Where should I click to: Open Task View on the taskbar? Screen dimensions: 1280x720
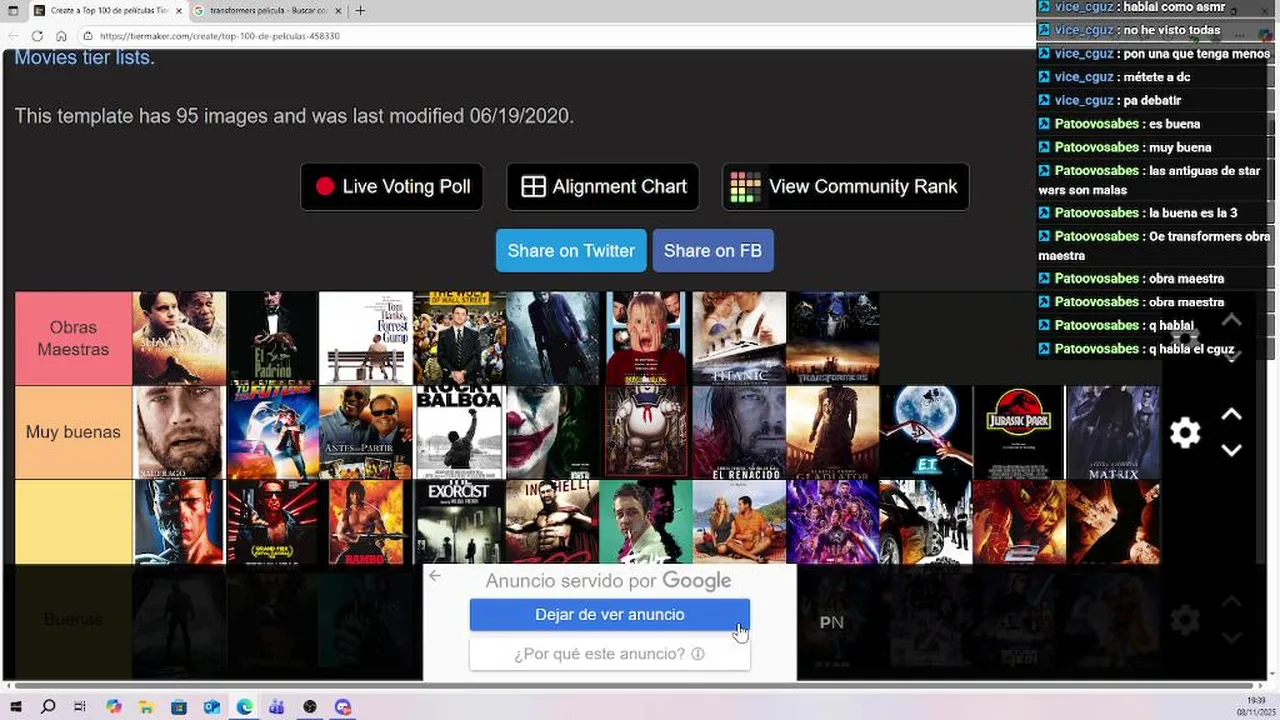[80, 707]
